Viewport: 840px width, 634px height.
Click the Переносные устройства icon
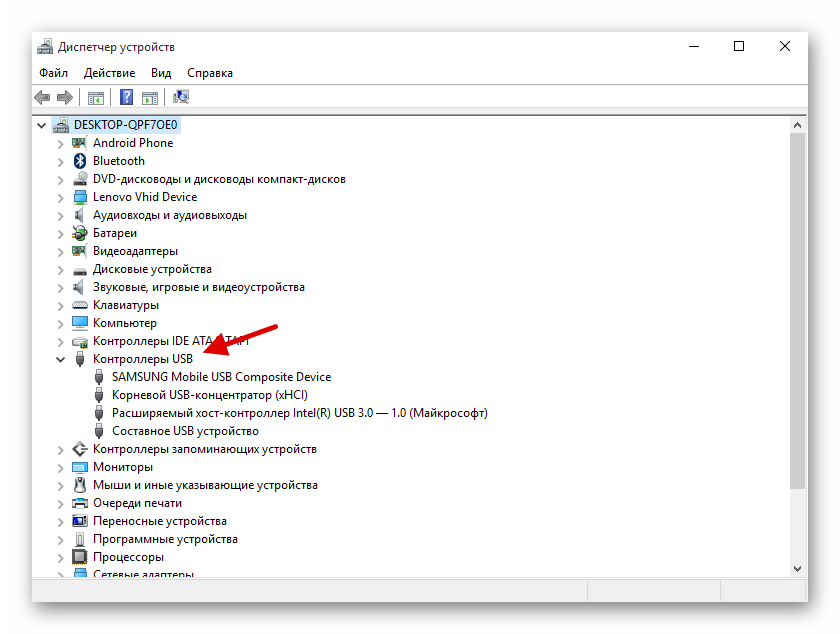[x=80, y=521]
